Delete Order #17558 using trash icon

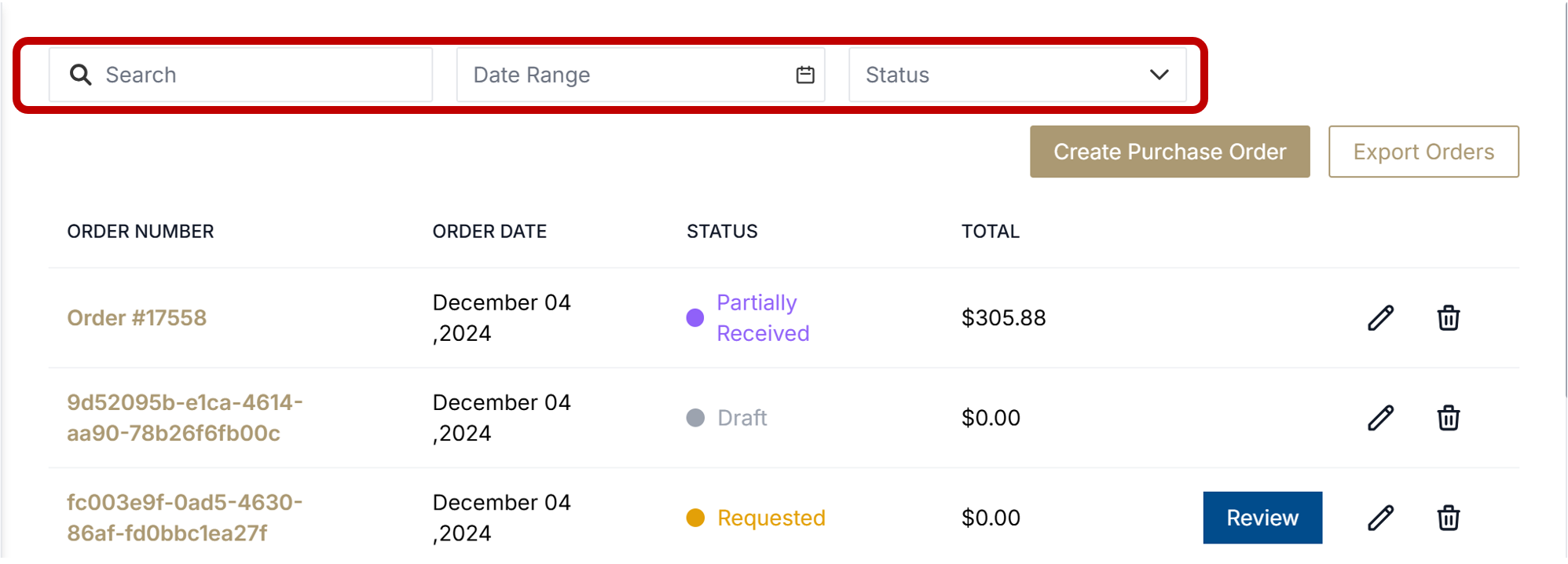click(1448, 318)
